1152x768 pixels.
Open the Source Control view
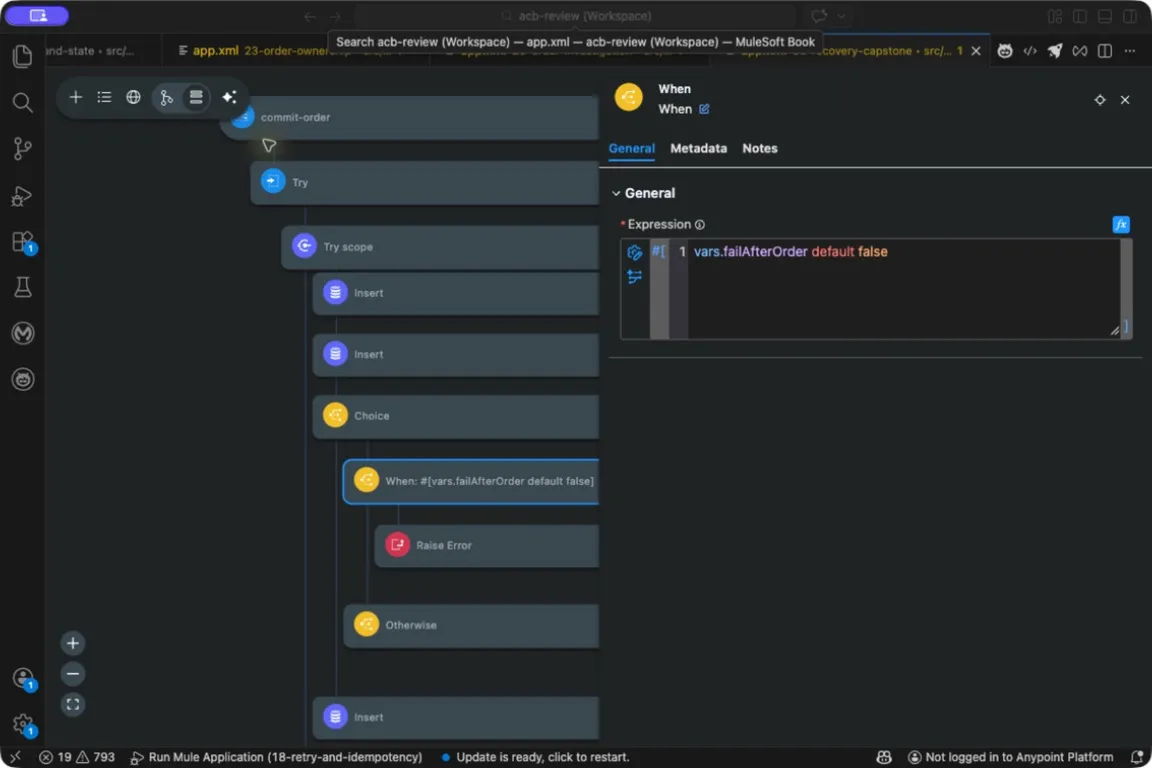coord(23,148)
